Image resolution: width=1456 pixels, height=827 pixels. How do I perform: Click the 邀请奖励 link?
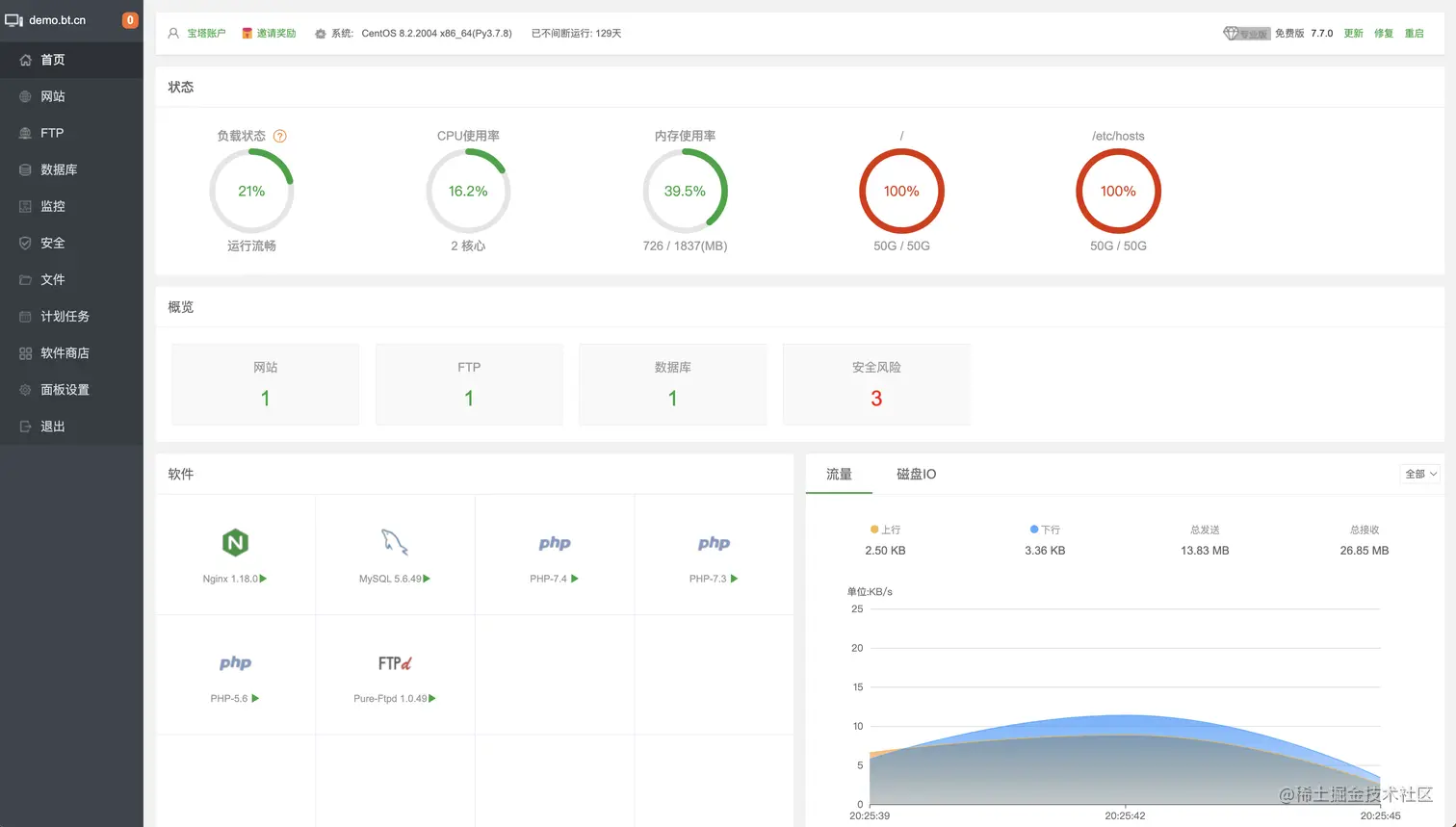(x=276, y=33)
